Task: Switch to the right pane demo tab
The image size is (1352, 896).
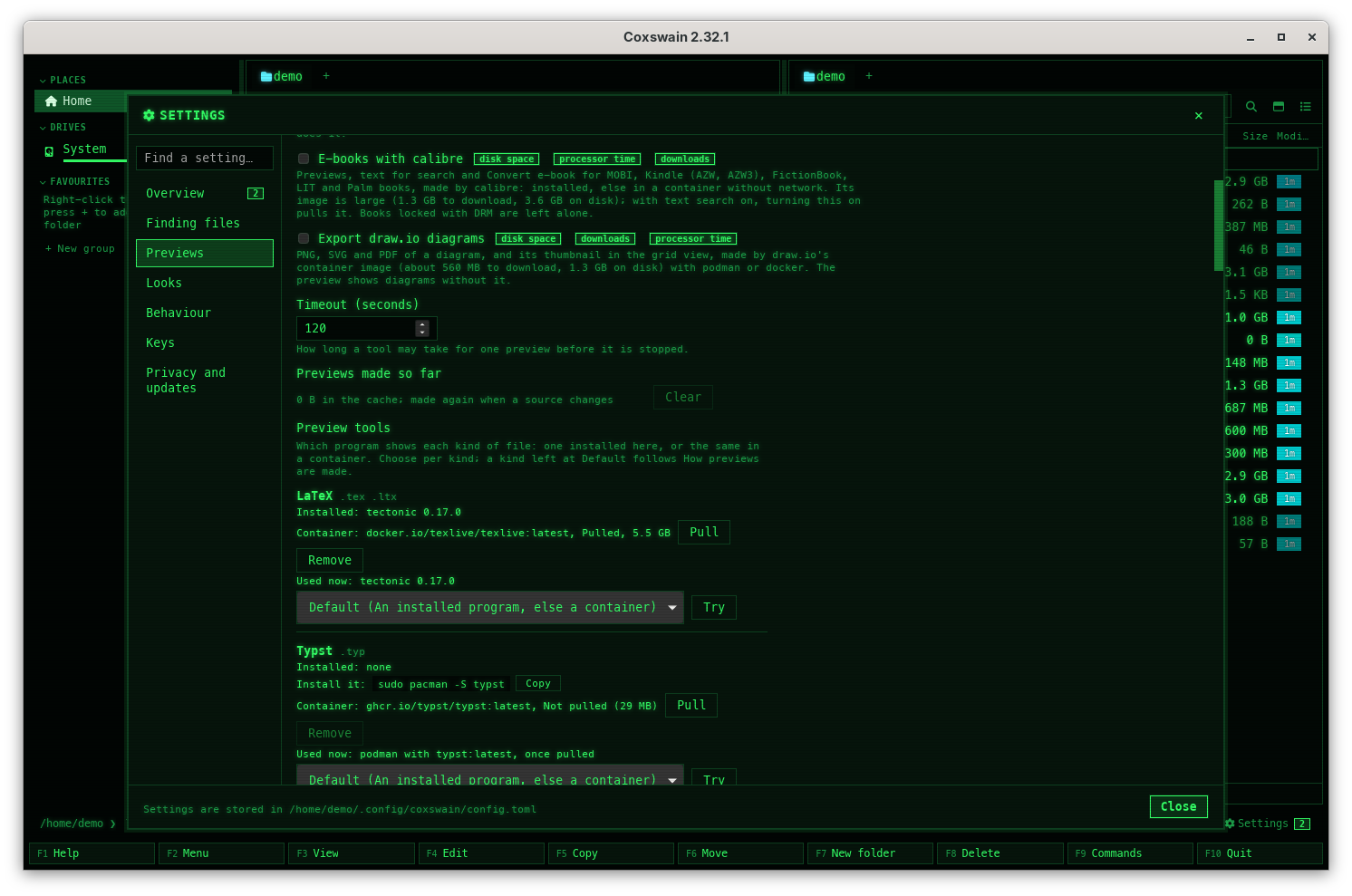Action: (825, 77)
